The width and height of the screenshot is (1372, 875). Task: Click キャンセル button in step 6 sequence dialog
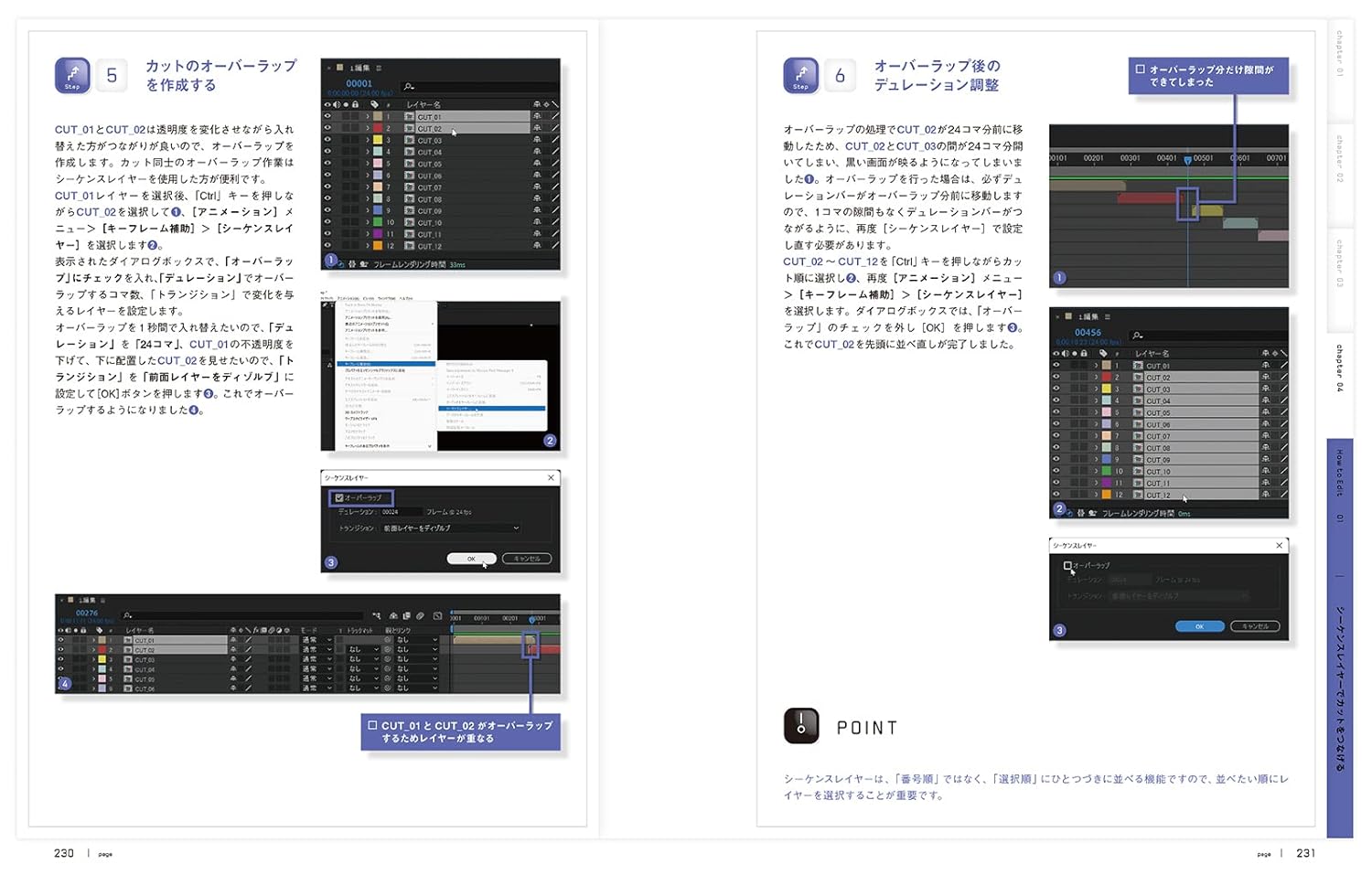point(1255,626)
